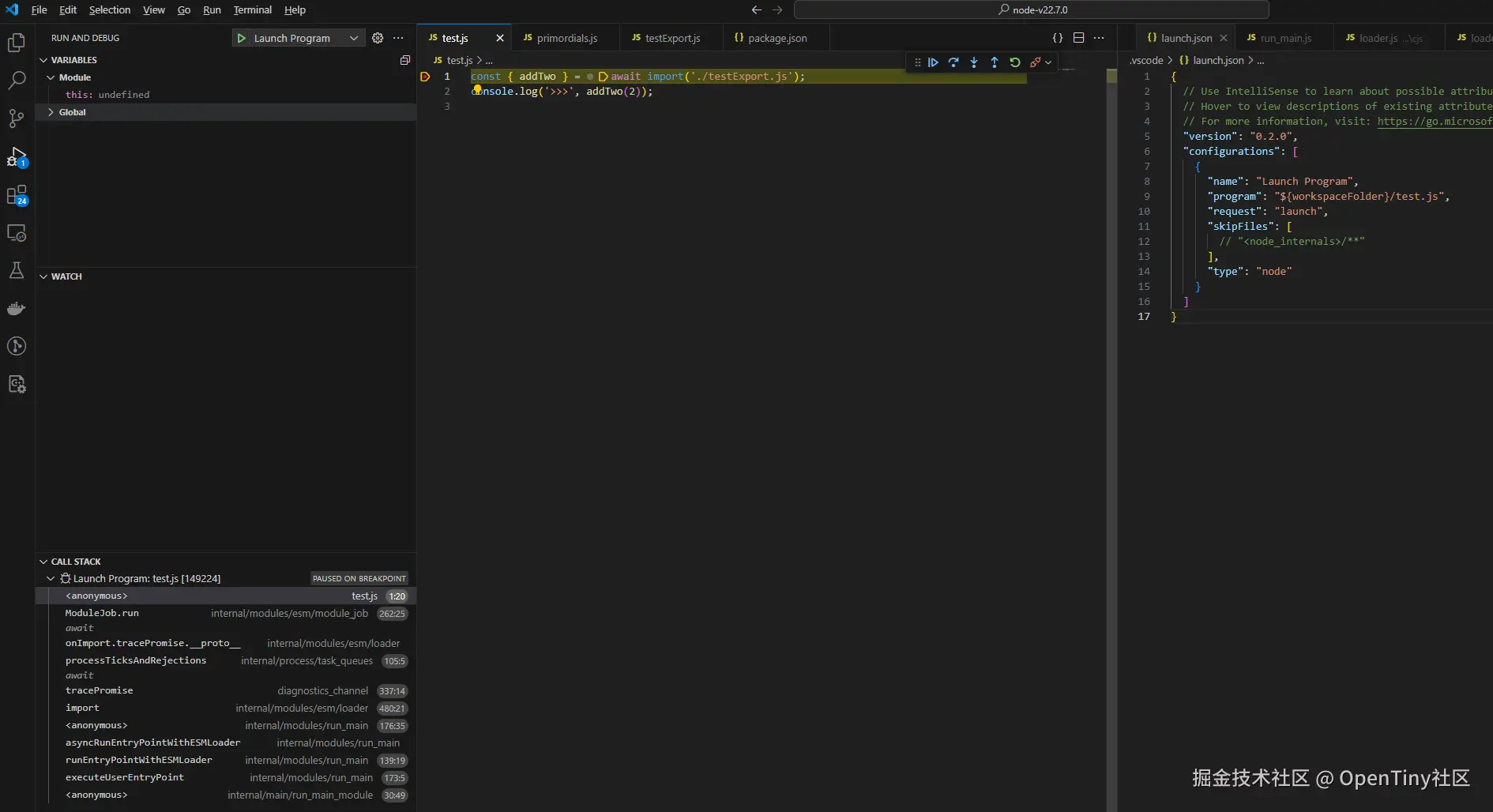Open editor more actions menu beside split icon
The image size is (1493, 812).
click(x=1099, y=38)
